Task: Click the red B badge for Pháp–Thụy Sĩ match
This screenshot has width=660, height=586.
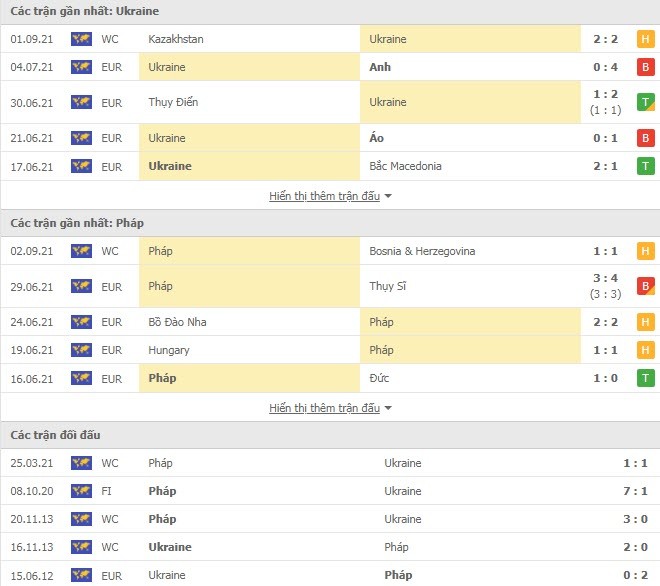Action: 645,286
